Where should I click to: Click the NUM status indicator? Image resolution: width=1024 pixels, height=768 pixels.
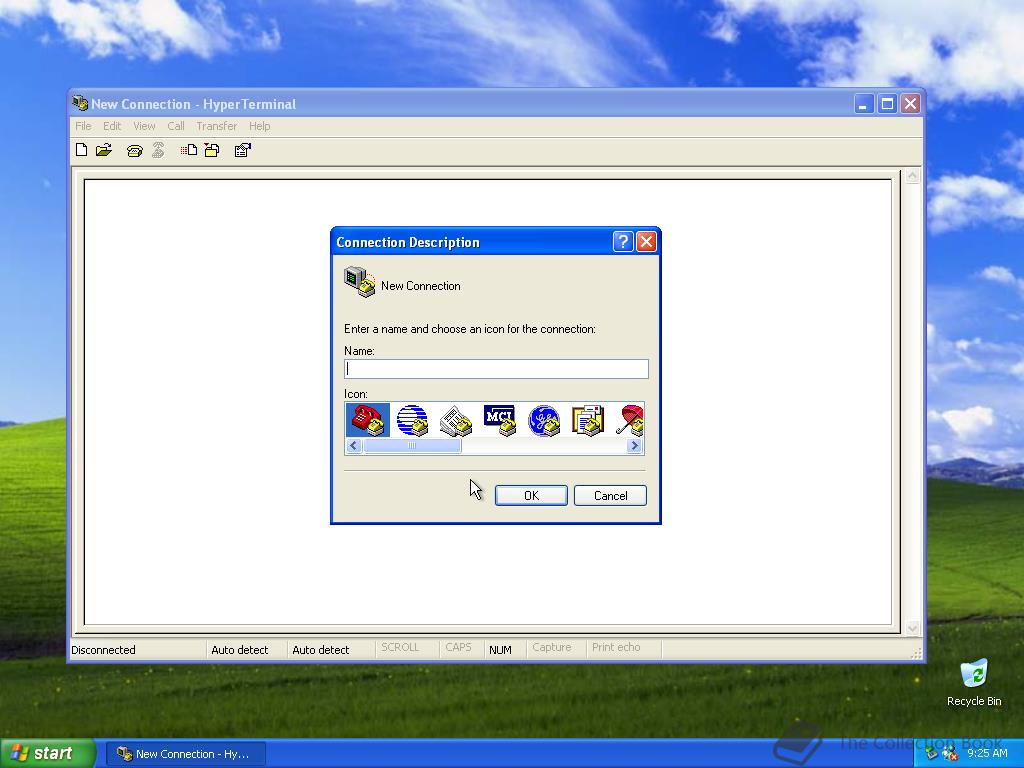coord(500,650)
